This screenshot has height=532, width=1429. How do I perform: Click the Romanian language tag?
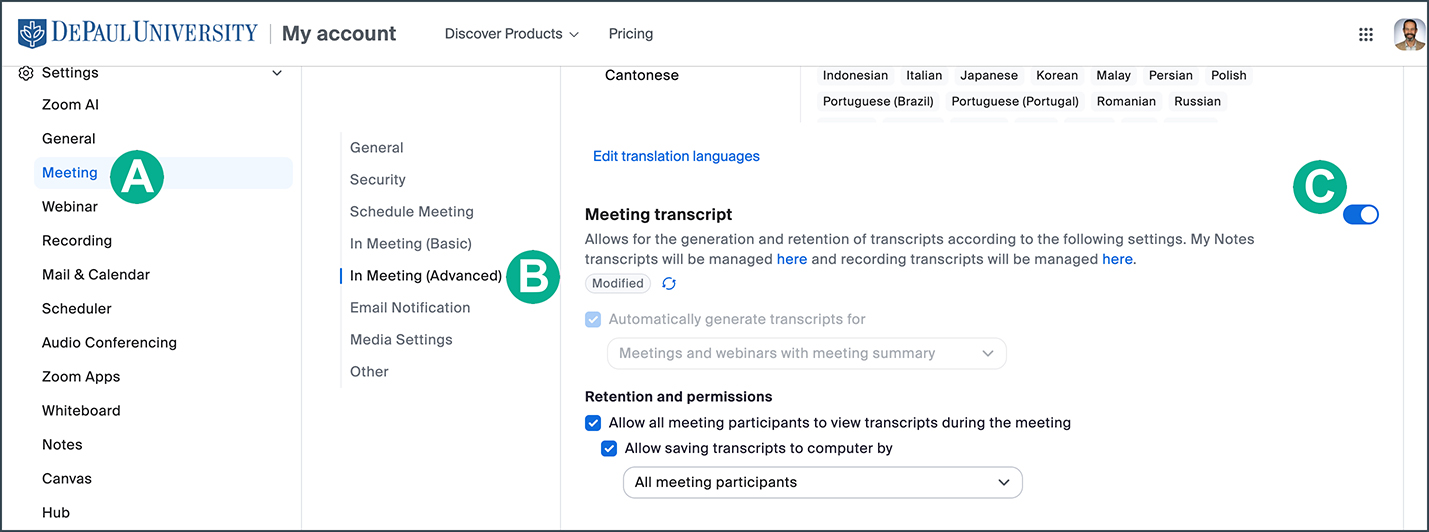(1126, 101)
